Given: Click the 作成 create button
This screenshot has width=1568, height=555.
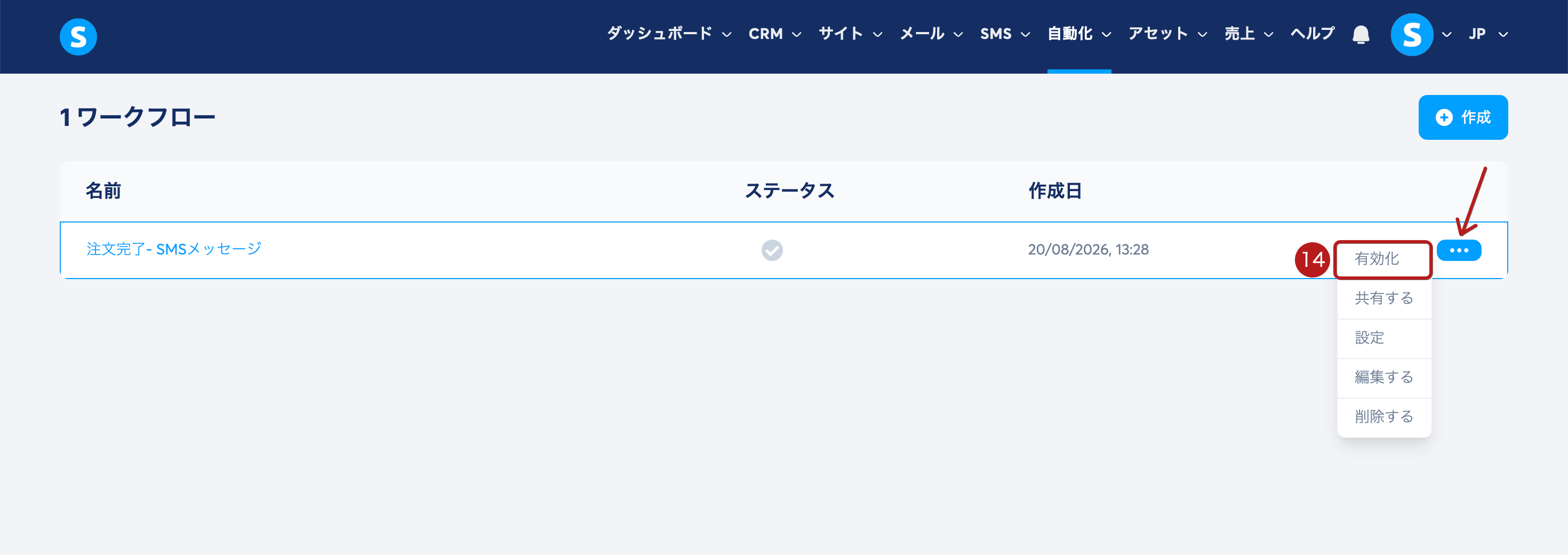Looking at the screenshot, I should point(1463,117).
